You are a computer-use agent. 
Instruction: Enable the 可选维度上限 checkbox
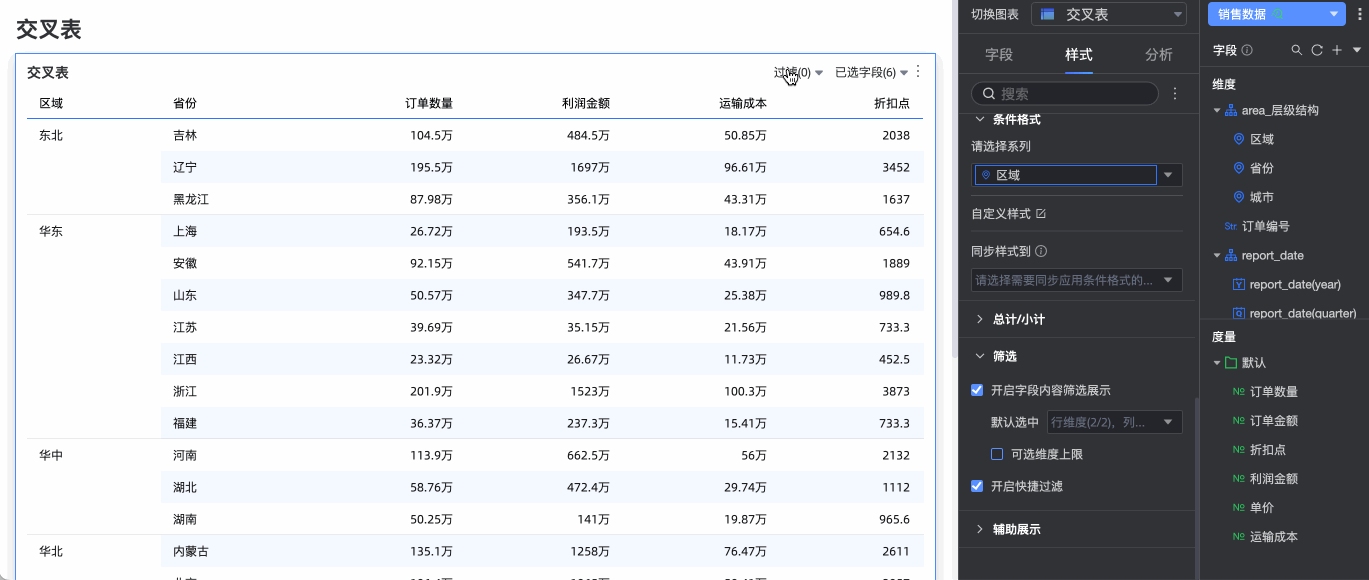point(997,454)
